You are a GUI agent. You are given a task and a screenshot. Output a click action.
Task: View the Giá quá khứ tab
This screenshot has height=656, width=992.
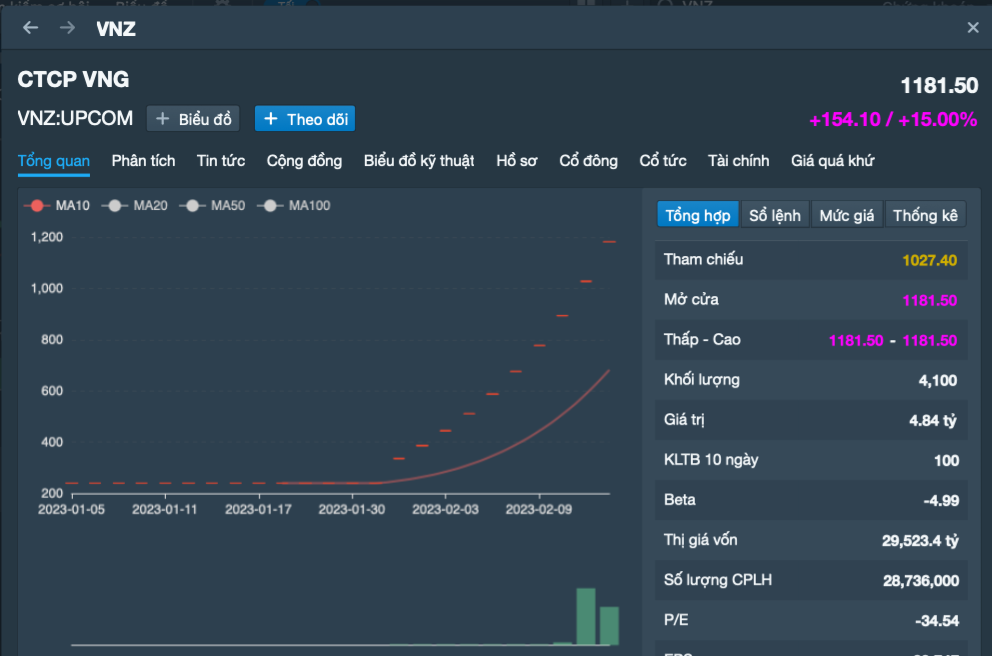(x=833, y=161)
